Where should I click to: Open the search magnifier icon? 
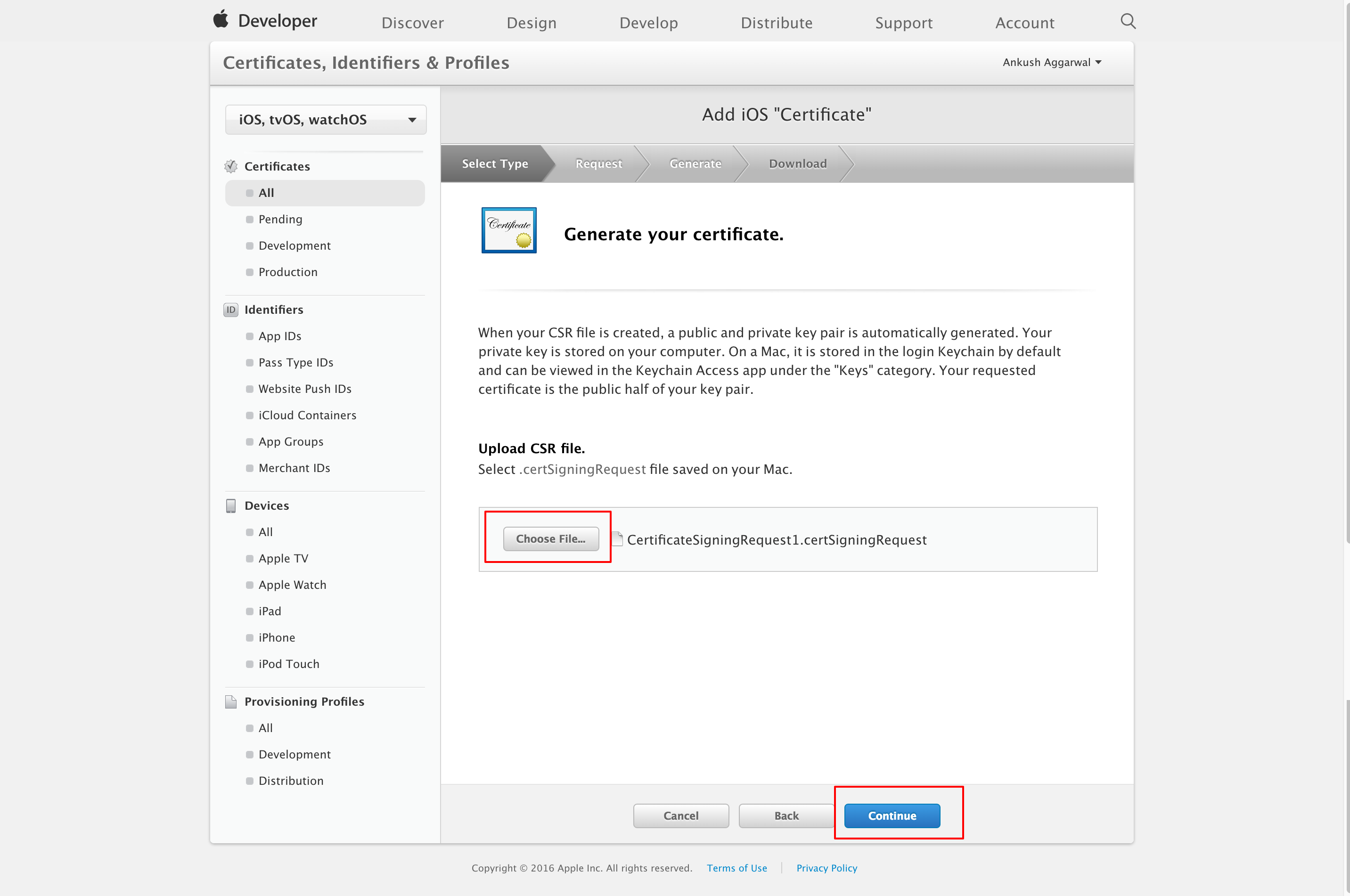tap(1127, 21)
